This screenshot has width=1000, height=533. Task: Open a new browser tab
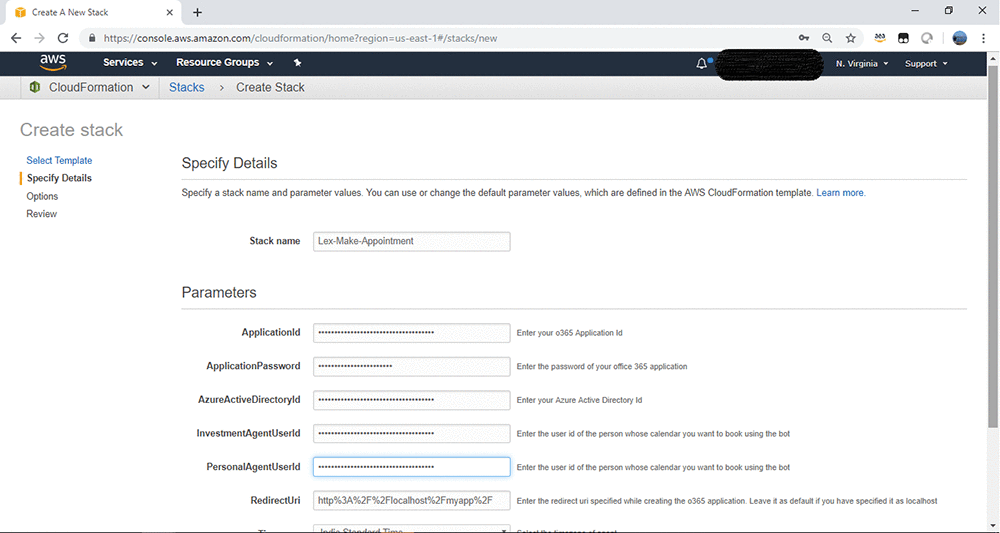point(198,12)
